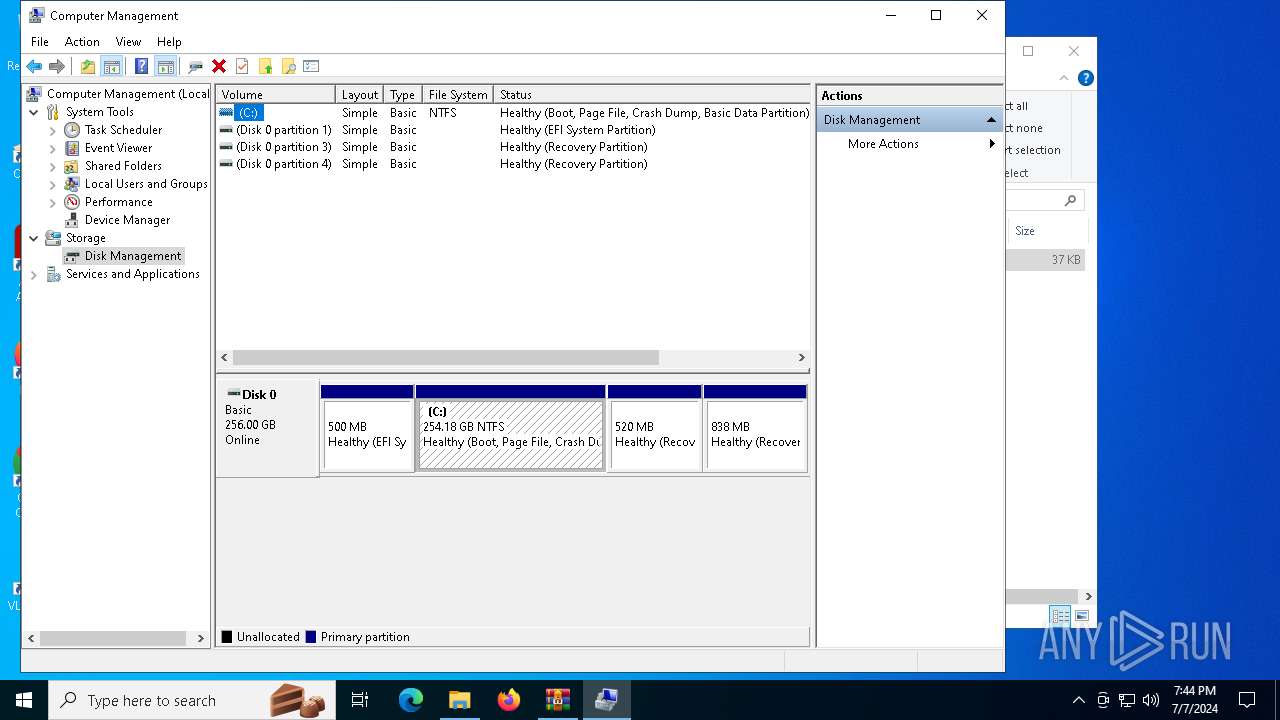
Task: Collapse the System Tools node
Action: (34, 112)
